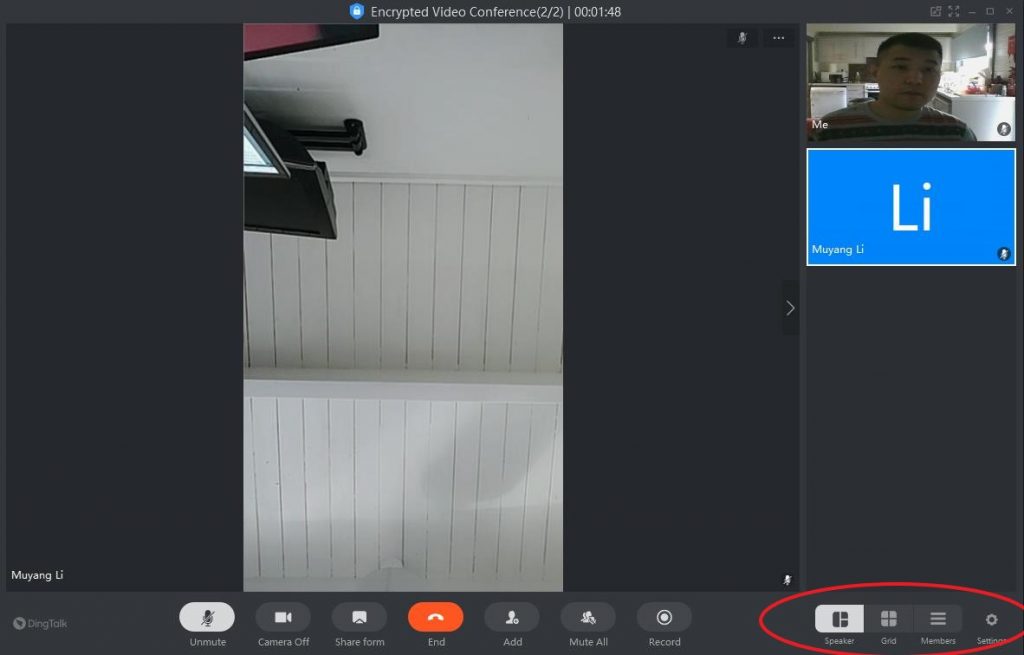Mute all participants
1024x655 pixels.
(588, 617)
